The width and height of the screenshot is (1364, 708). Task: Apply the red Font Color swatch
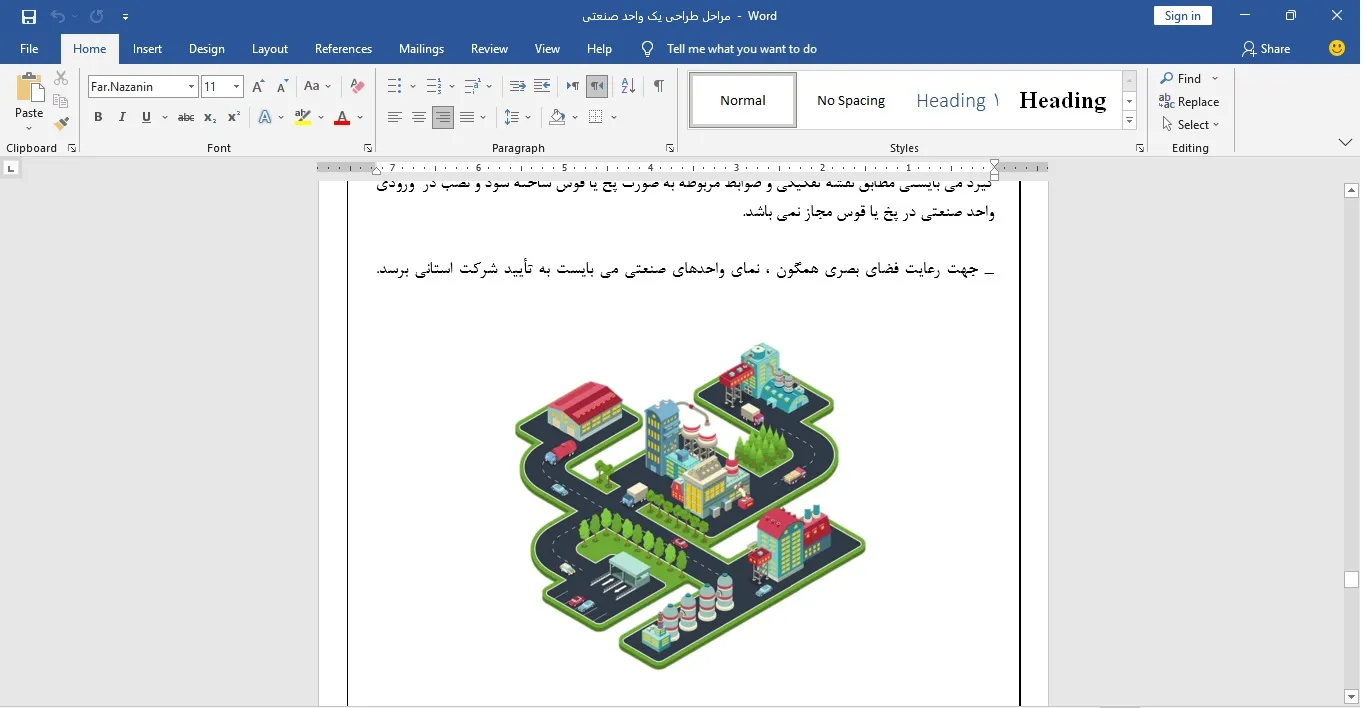point(342,118)
